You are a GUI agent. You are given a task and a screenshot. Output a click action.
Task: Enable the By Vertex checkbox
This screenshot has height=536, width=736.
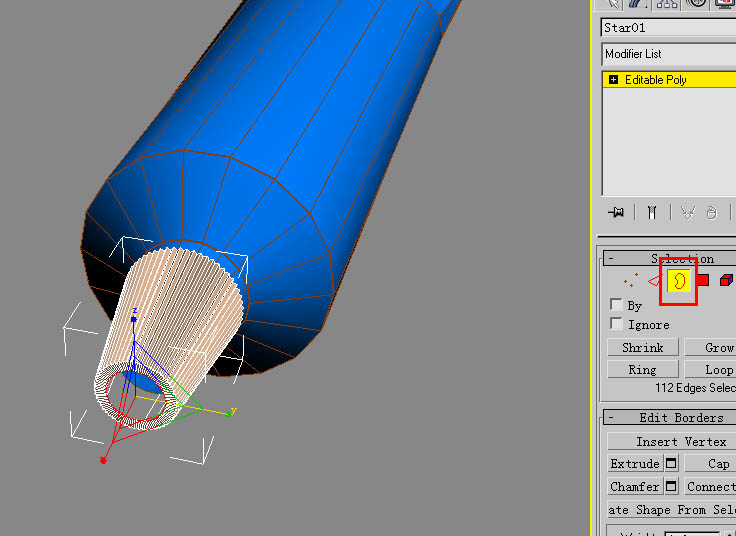(x=616, y=304)
